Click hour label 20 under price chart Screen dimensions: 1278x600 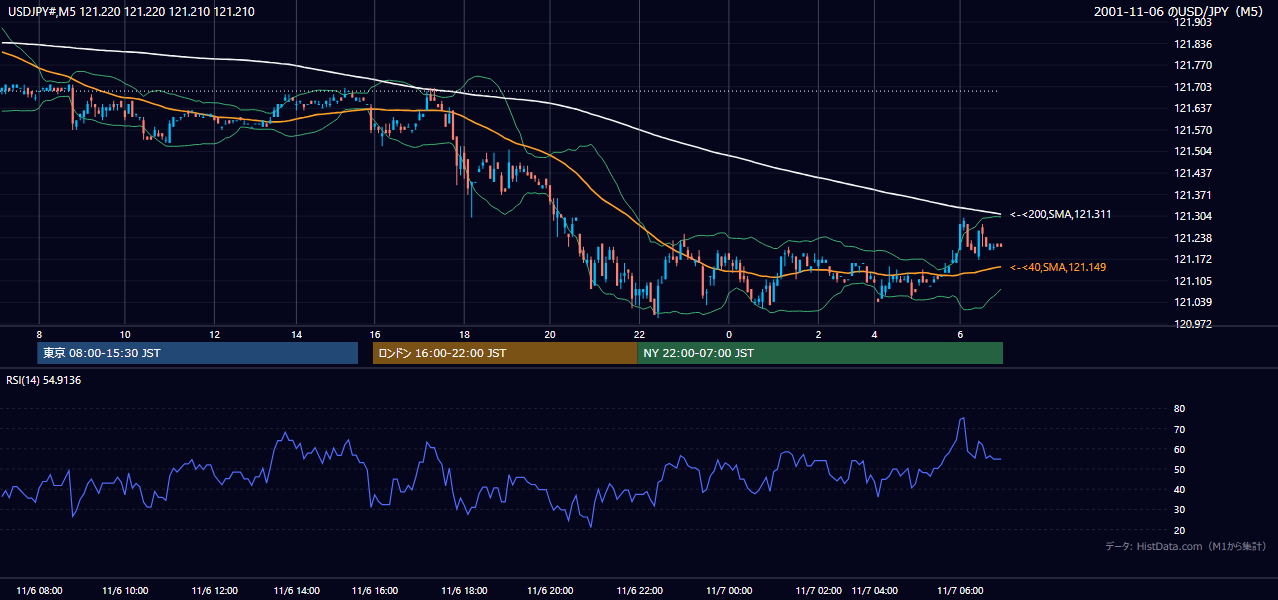coord(550,334)
